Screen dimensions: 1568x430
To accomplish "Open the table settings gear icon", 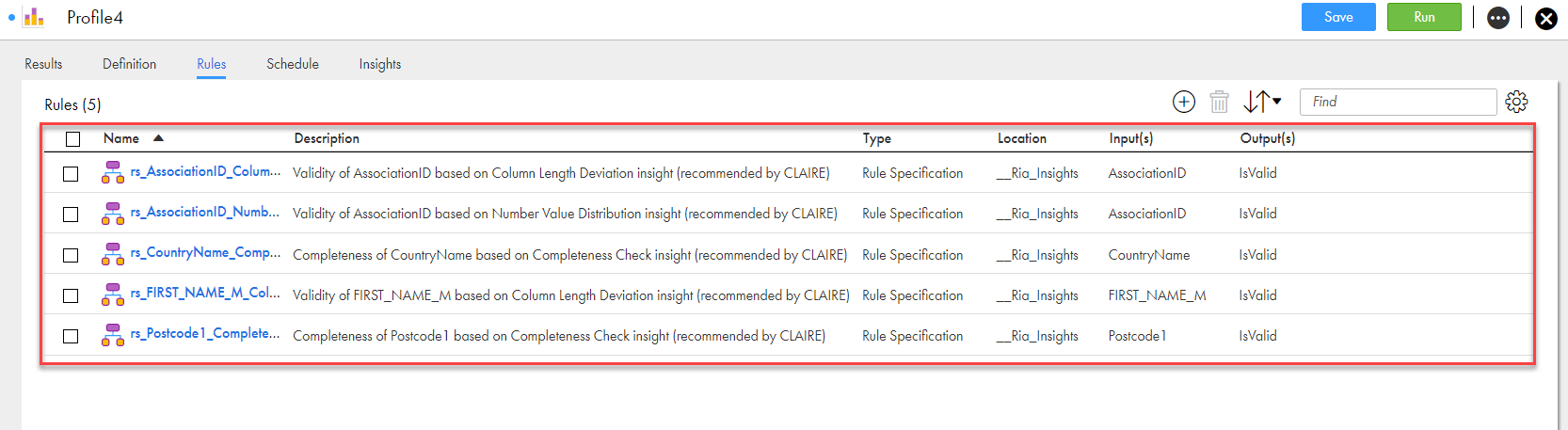I will 1516,102.
